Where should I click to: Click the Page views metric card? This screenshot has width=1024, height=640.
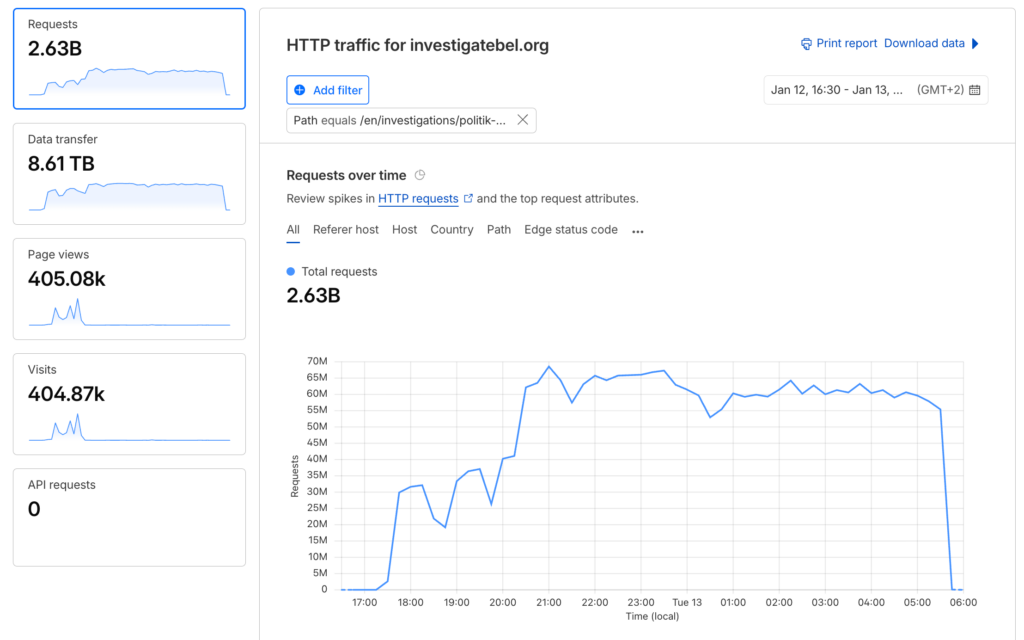point(129,288)
